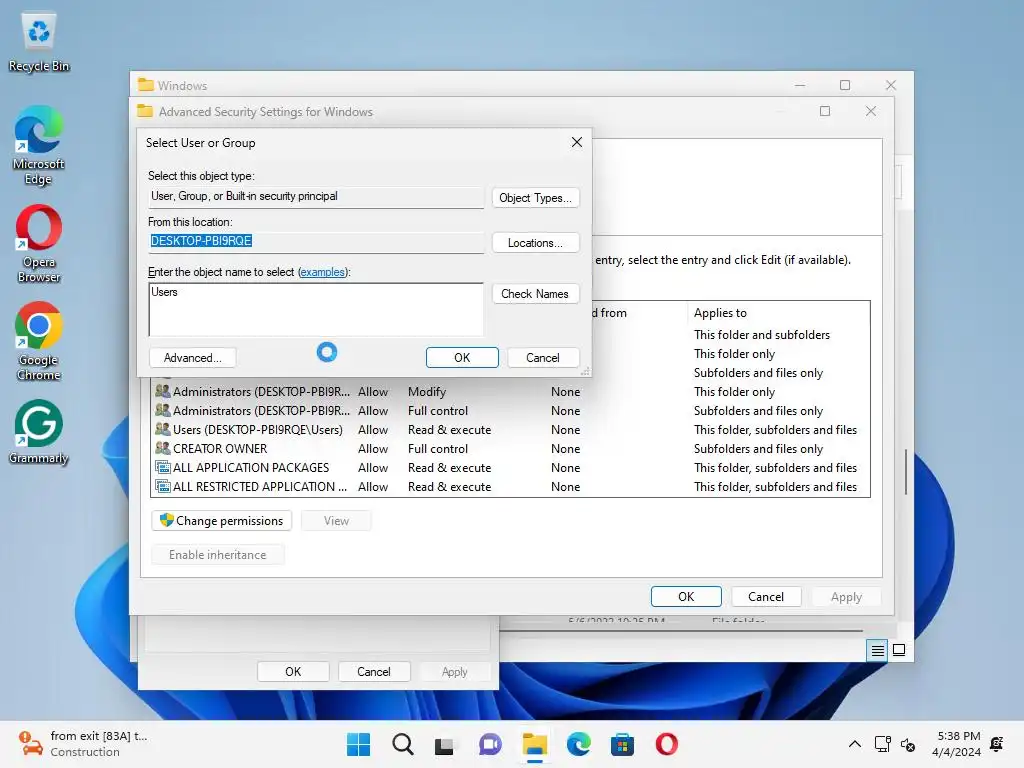Click Users icon in permission list
The height and width of the screenshot is (768, 1024).
click(162, 430)
